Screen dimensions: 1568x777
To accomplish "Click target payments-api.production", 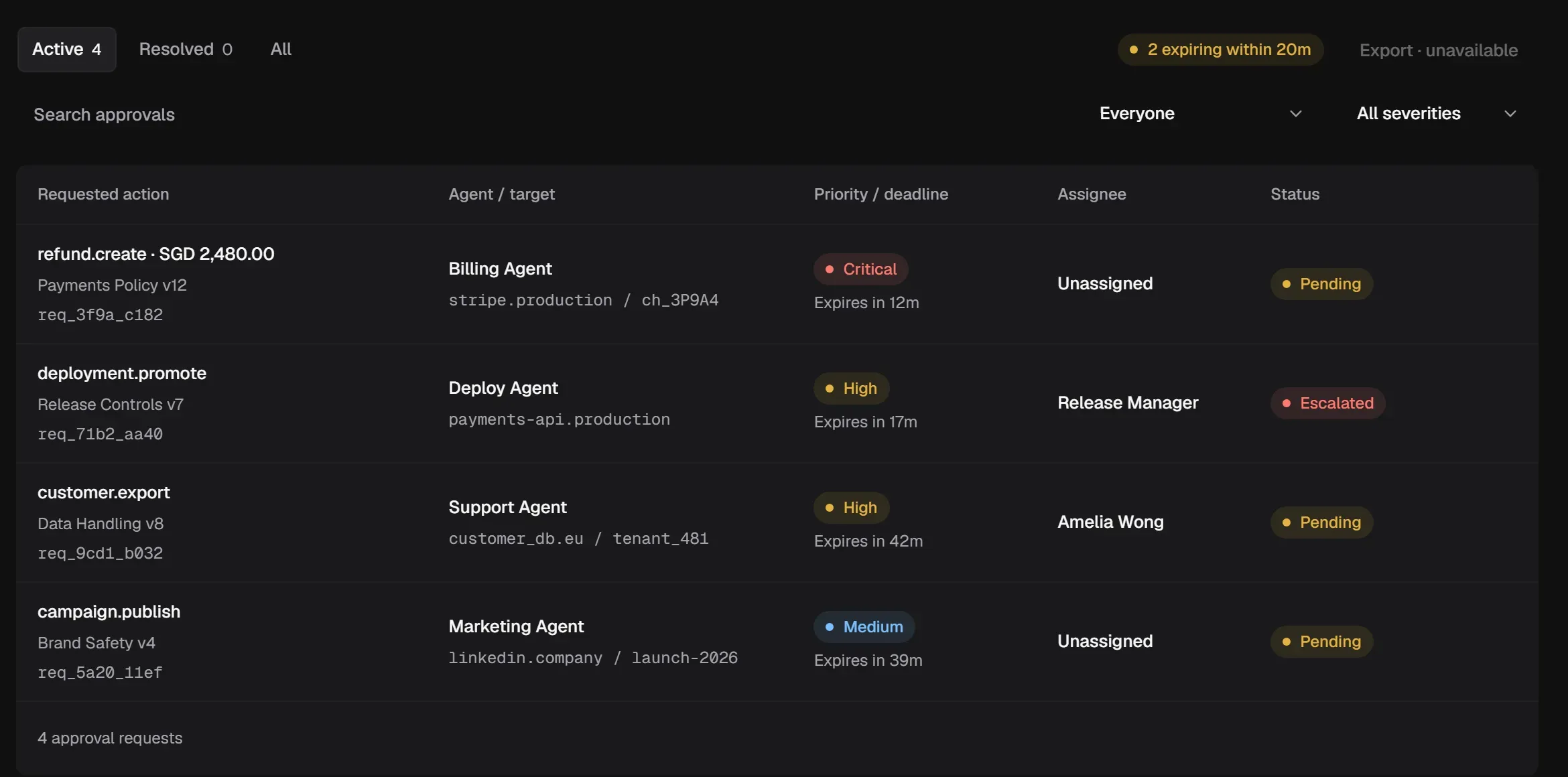I will click(559, 419).
